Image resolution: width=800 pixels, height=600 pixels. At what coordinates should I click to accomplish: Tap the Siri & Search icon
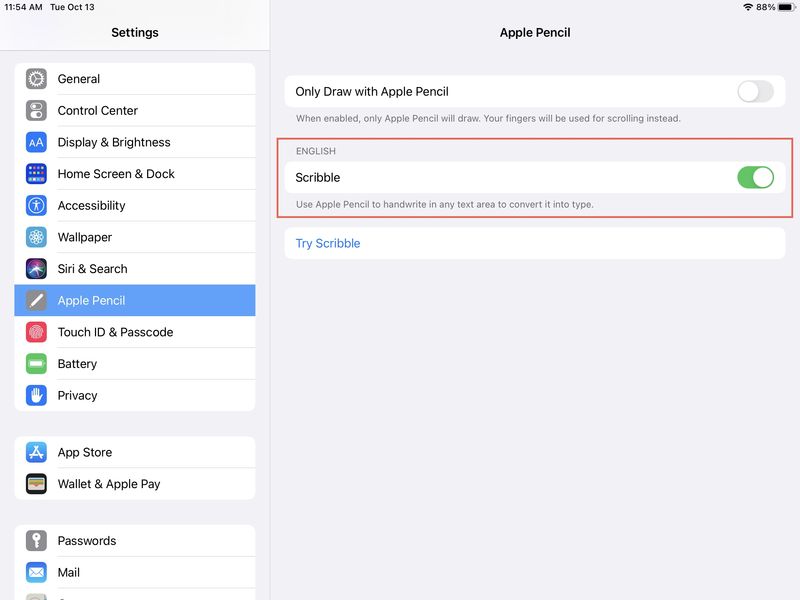click(x=36, y=269)
